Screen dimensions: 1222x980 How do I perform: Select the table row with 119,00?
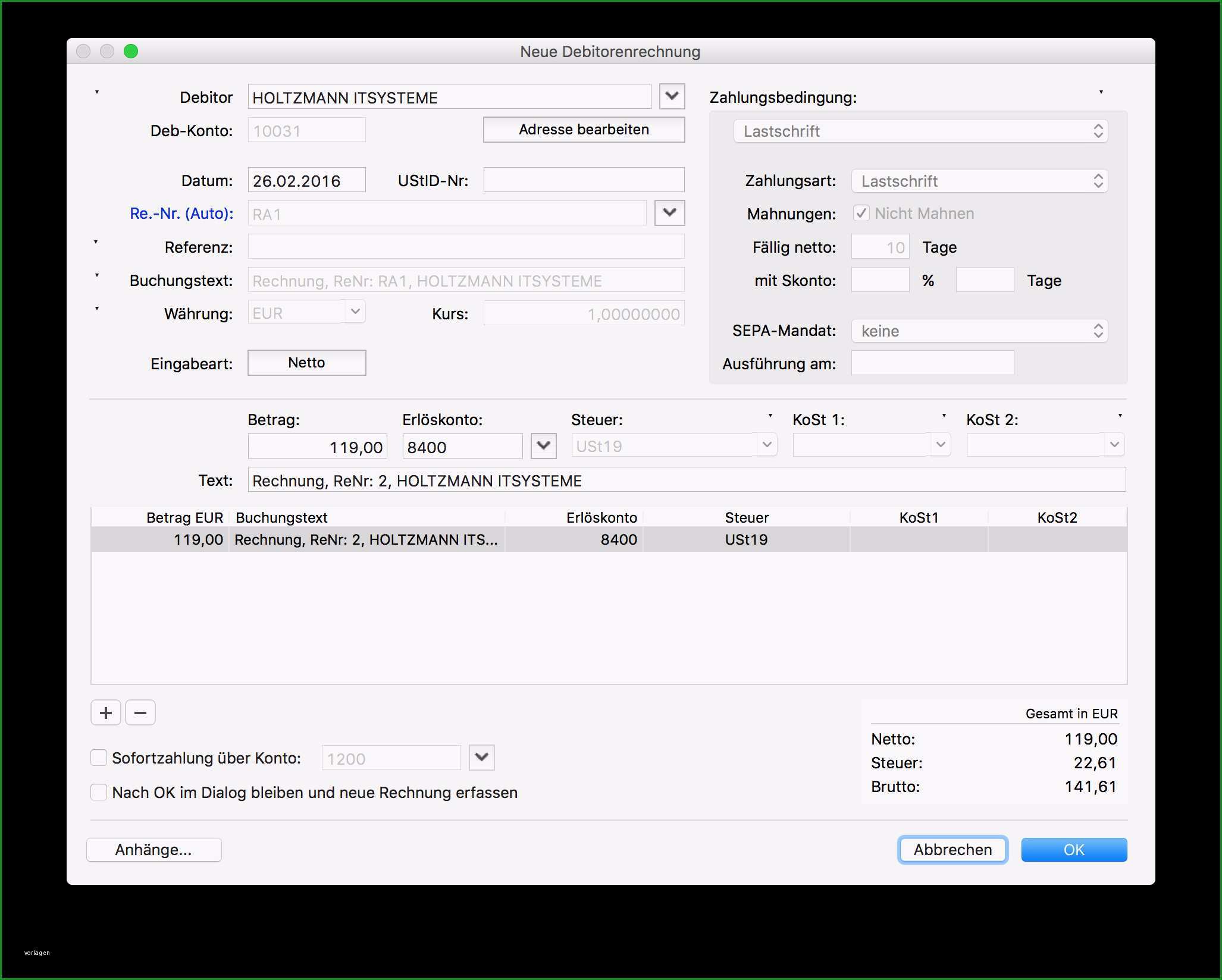pos(609,539)
